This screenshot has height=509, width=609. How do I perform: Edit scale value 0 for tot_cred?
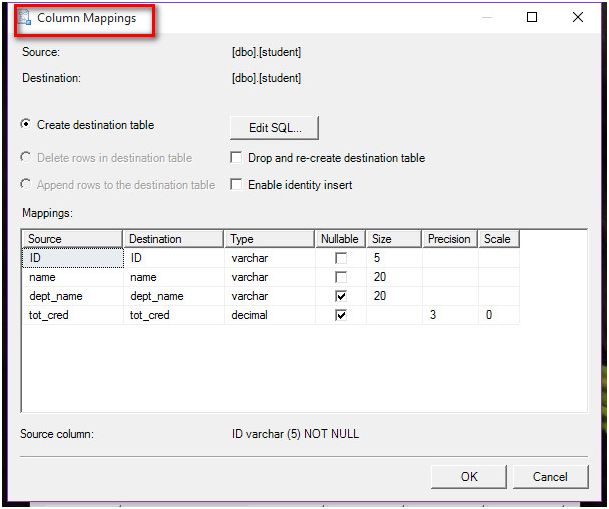(x=499, y=315)
